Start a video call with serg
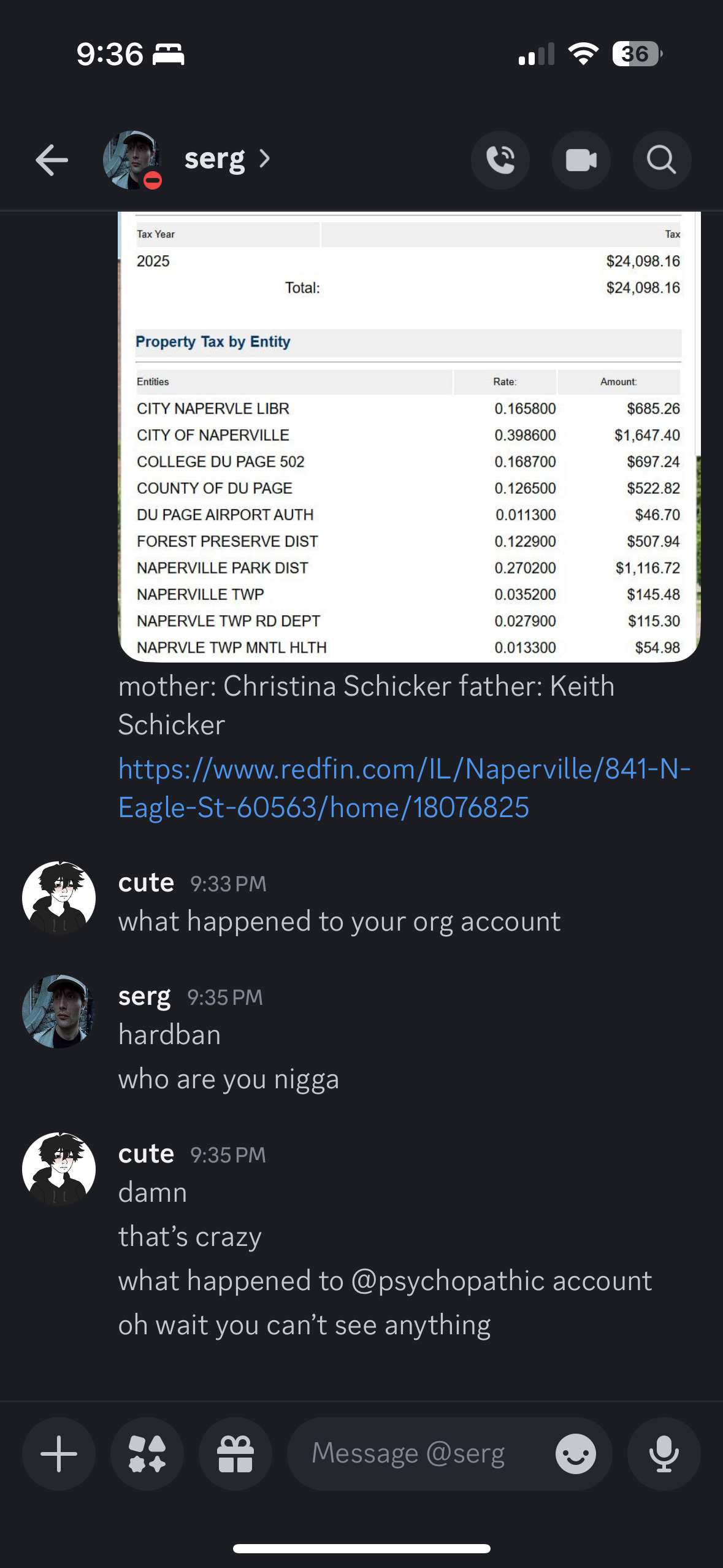 coord(581,160)
